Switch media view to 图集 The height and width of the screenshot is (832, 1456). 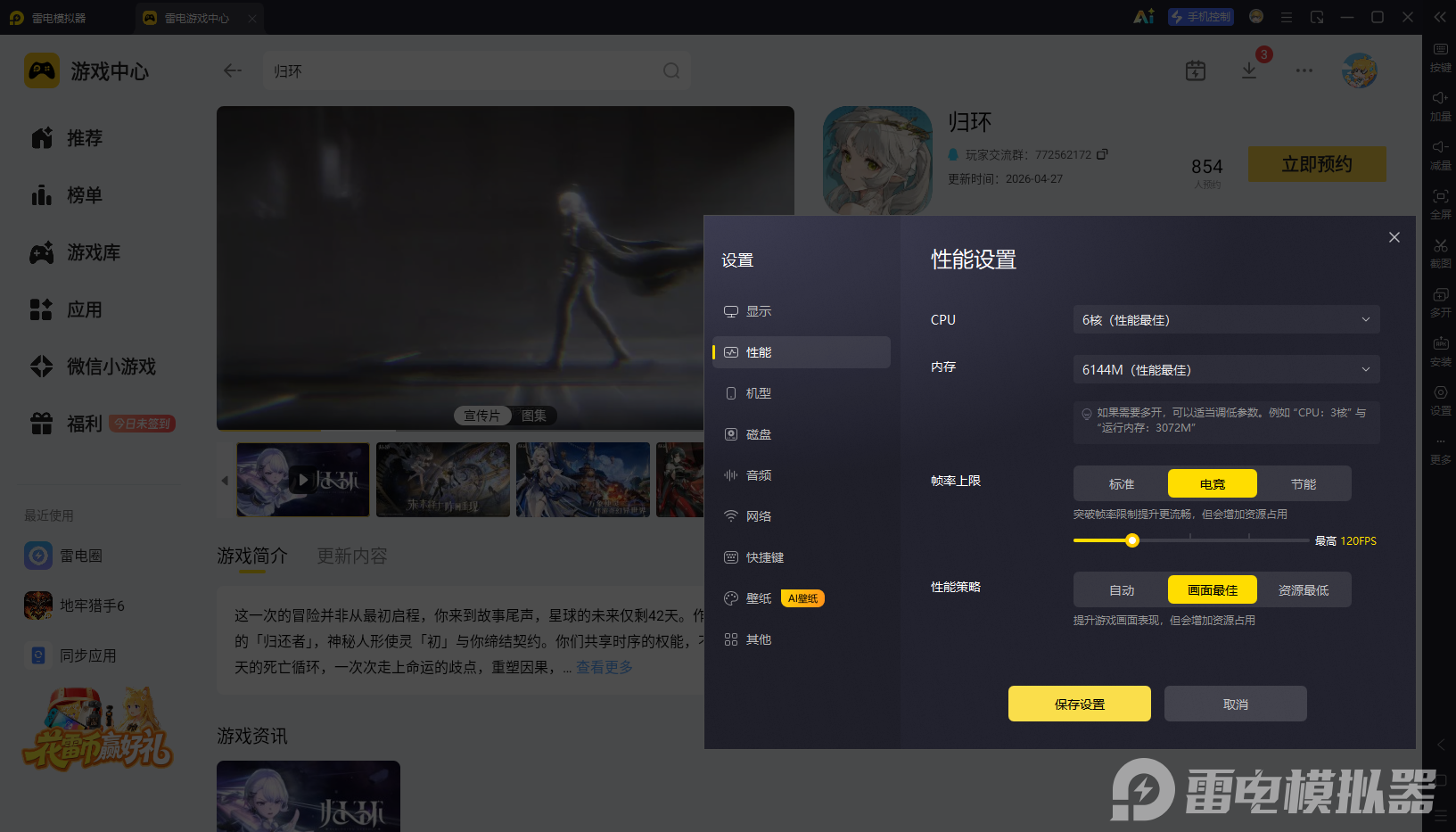(534, 416)
